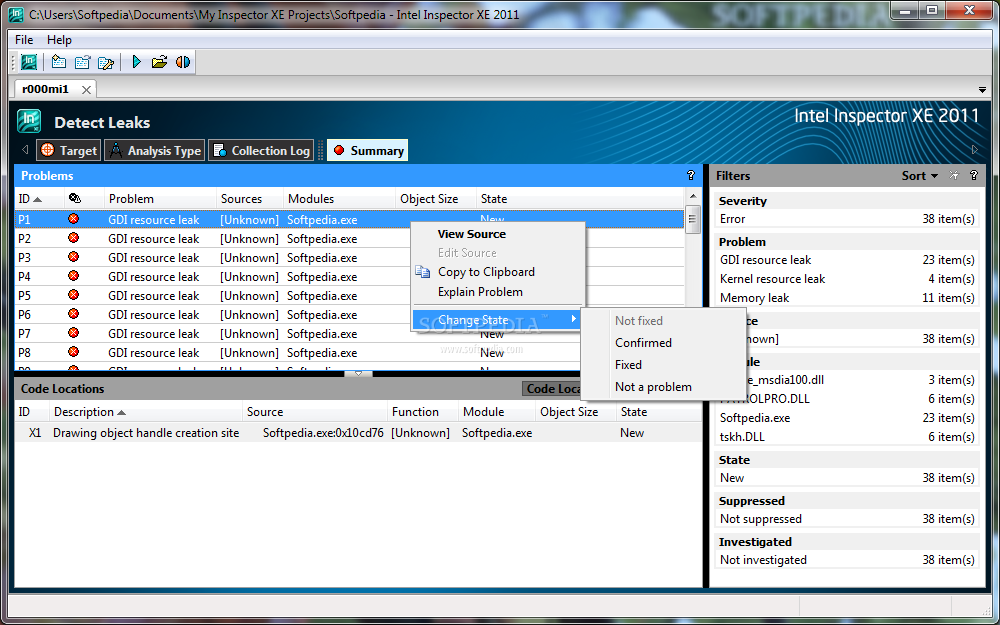Click the Open Project toolbar icon
This screenshot has width=1000, height=625.
[82, 62]
